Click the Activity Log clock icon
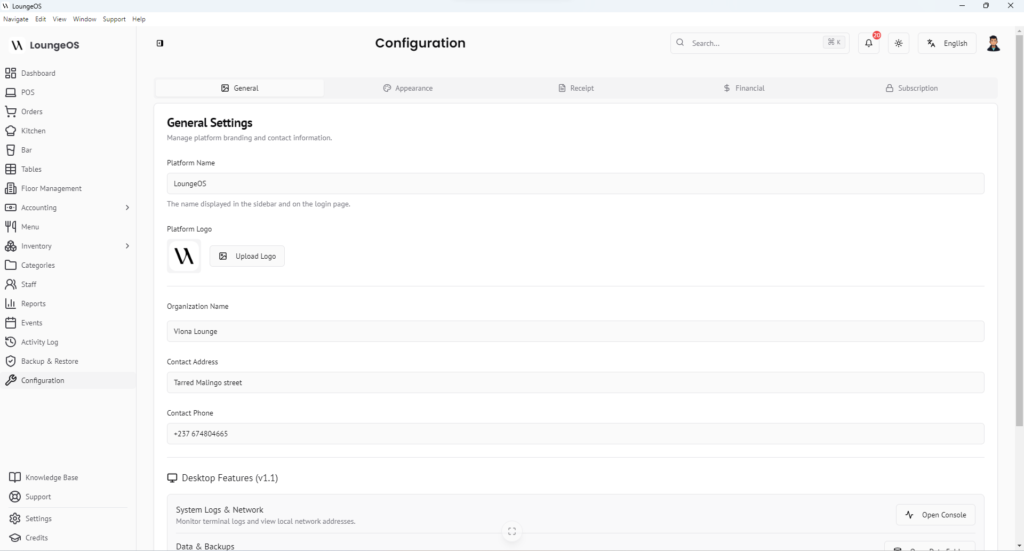 point(11,342)
